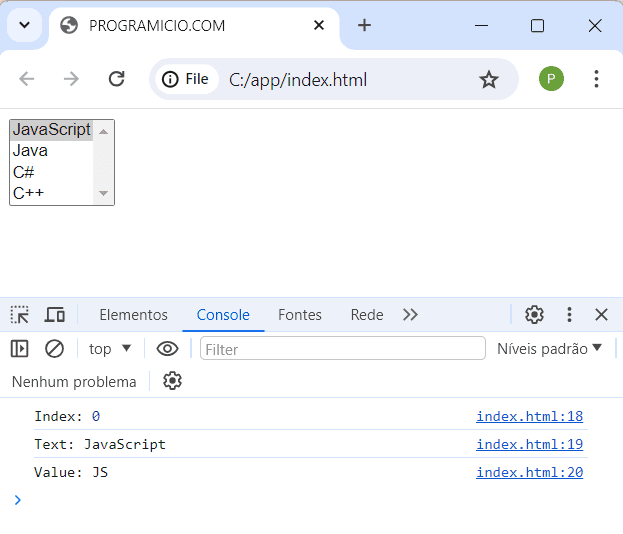Open console settings gear beside Nenhum problema
This screenshot has width=623, height=534.
point(172,381)
